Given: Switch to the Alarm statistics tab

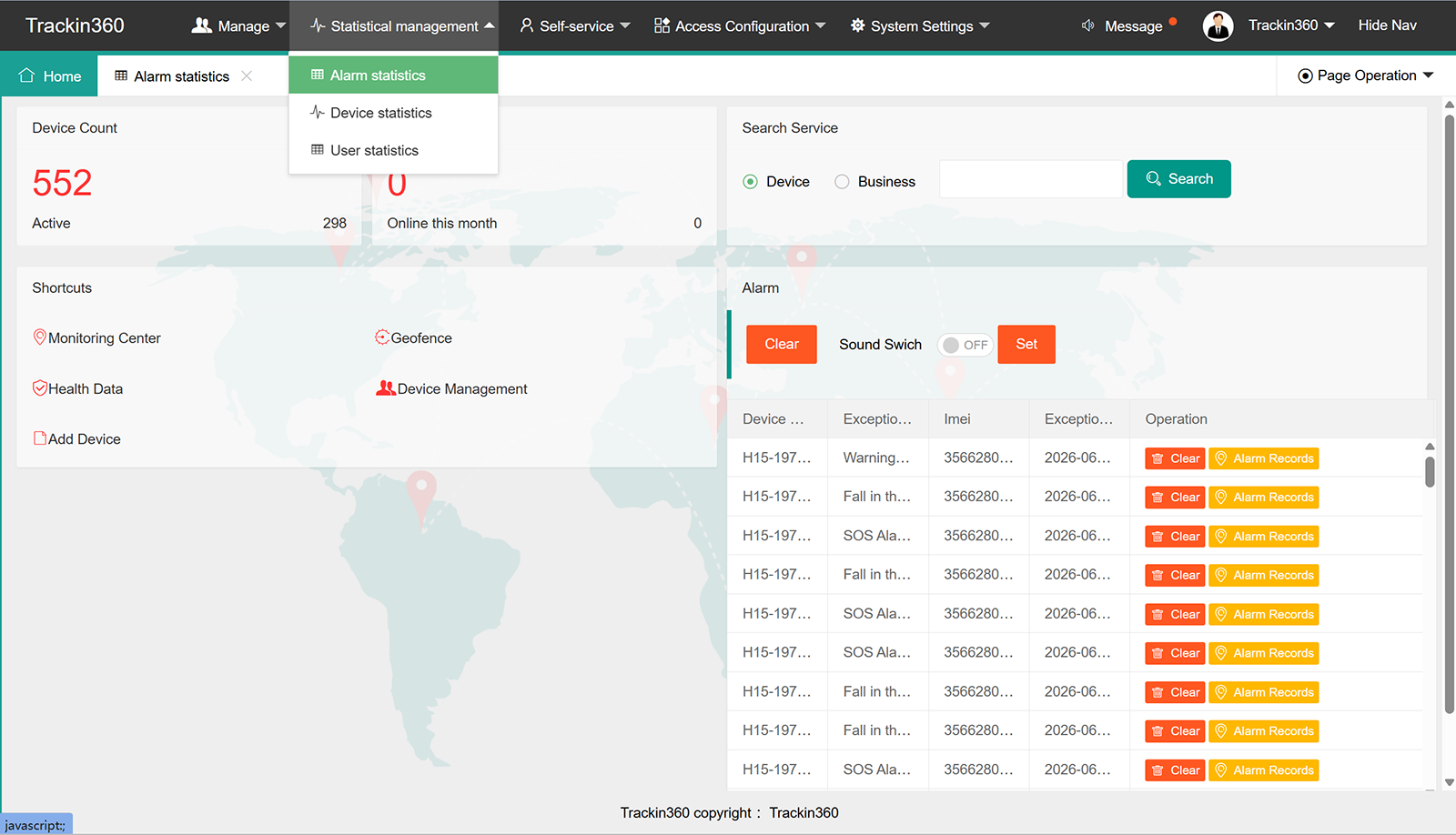Looking at the screenshot, I should 180,75.
